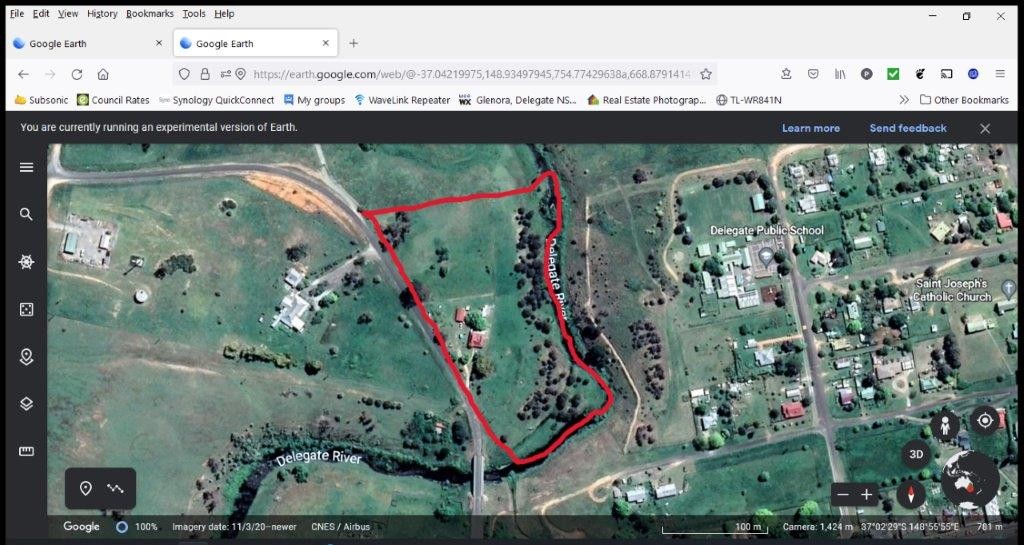Viewport: 1024px width, 545px height.
Task: Add a placemark with the pin tool
Action: click(86, 488)
